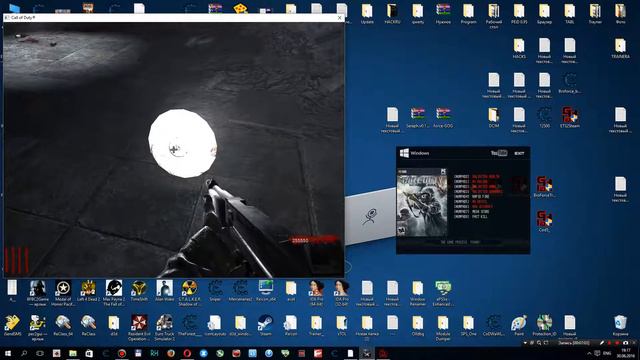The image size is (640, 360).
Task: Open the Steam desktop shortcut
Action: click(x=265, y=325)
